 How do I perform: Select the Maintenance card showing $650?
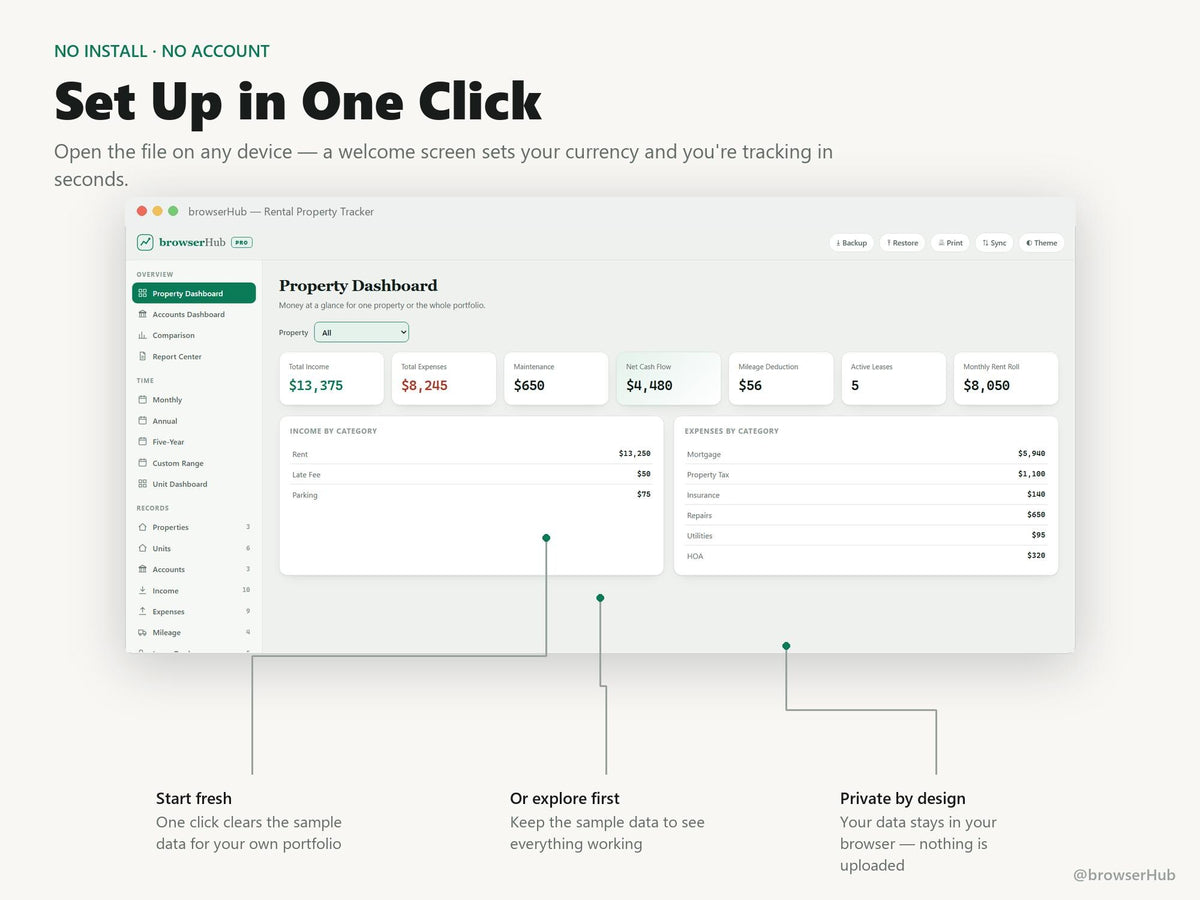pos(556,378)
